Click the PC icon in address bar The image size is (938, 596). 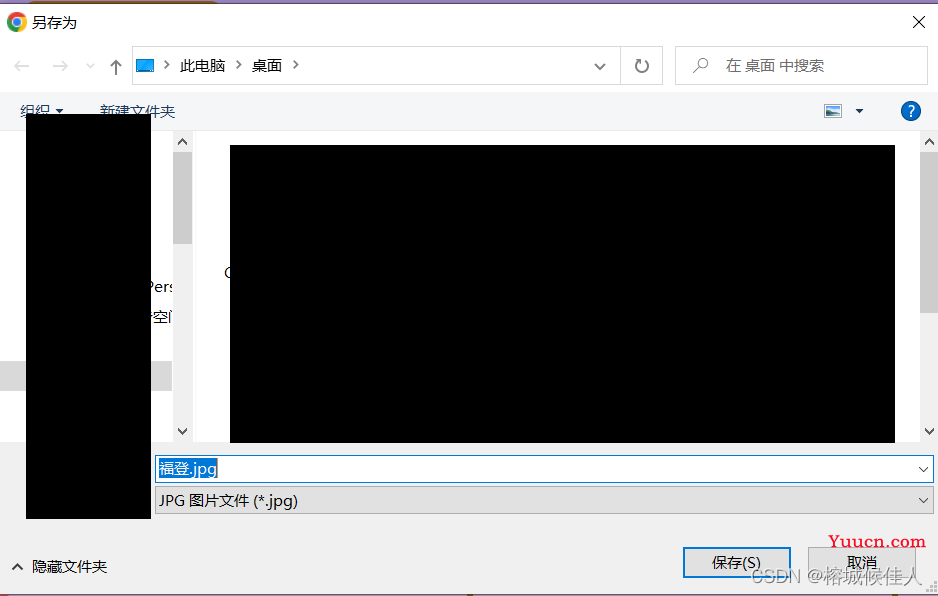[145, 65]
